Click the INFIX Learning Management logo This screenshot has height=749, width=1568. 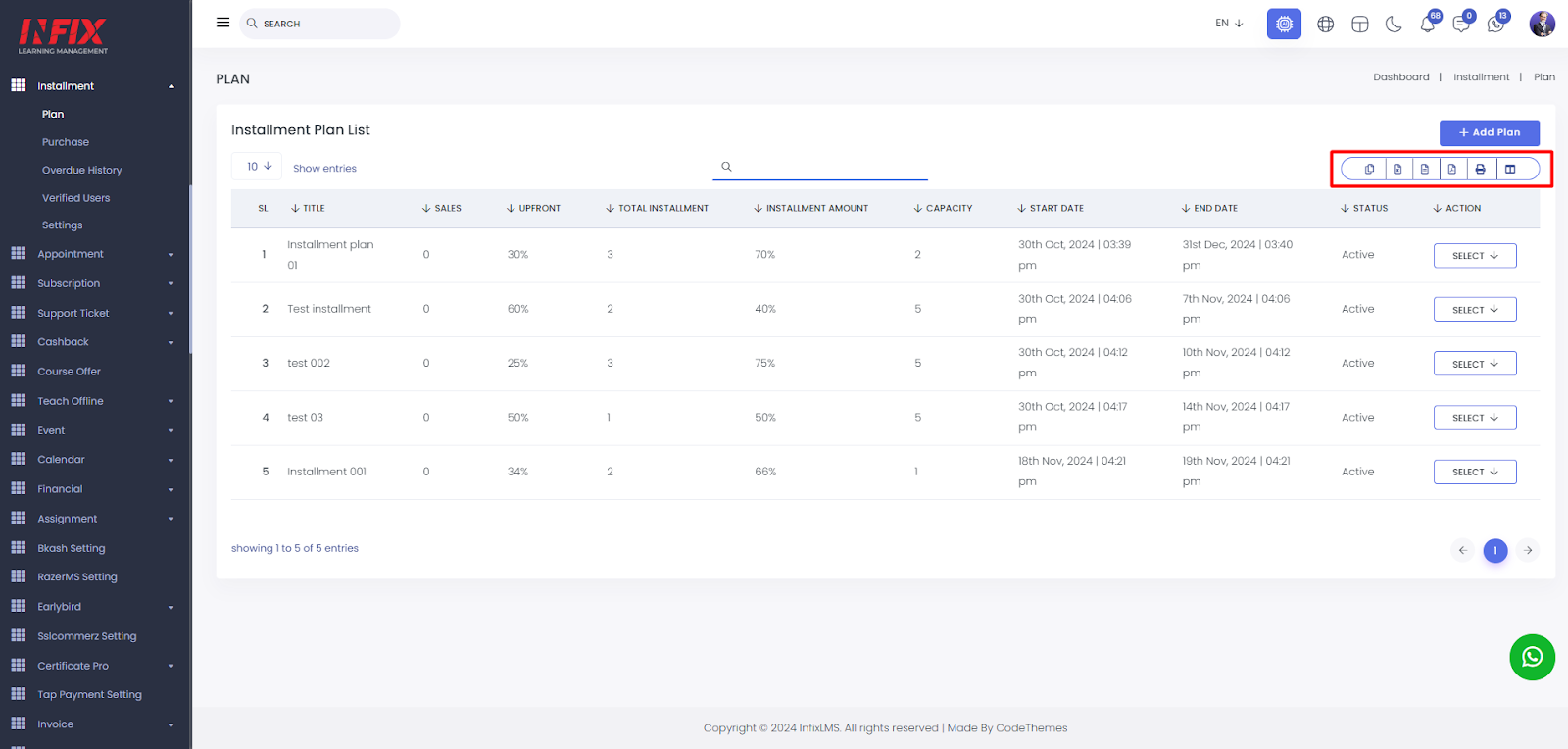point(63,36)
